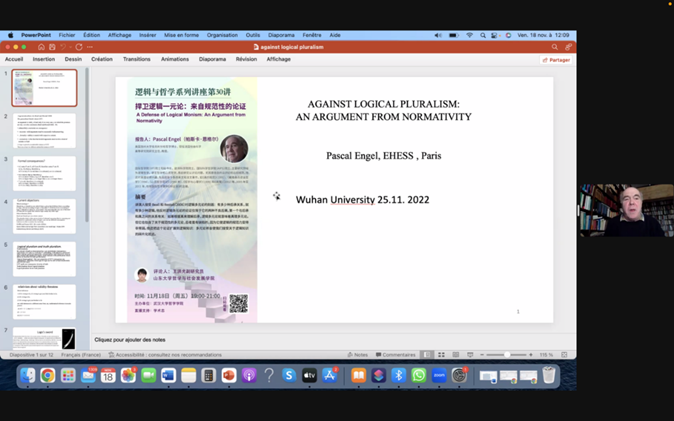Open the Transitions ribbon tab
The image size is (674, 421).
[x=136, y=59]
